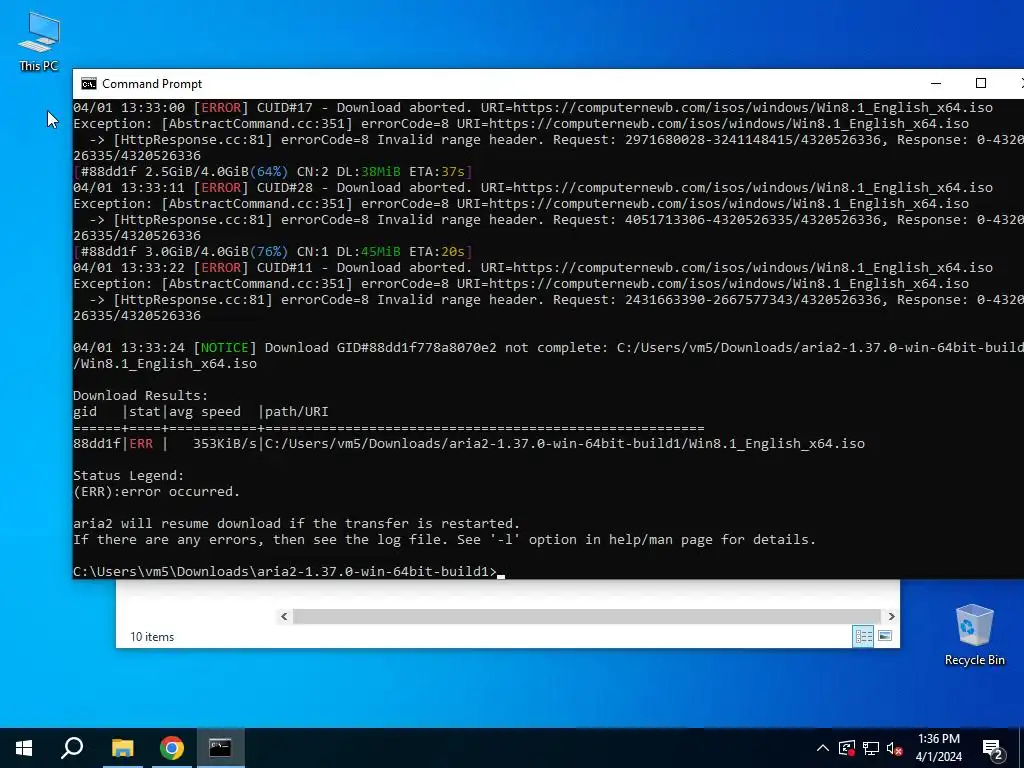
Task: Click the 'gid' results column header
Action: coord(85,412)
